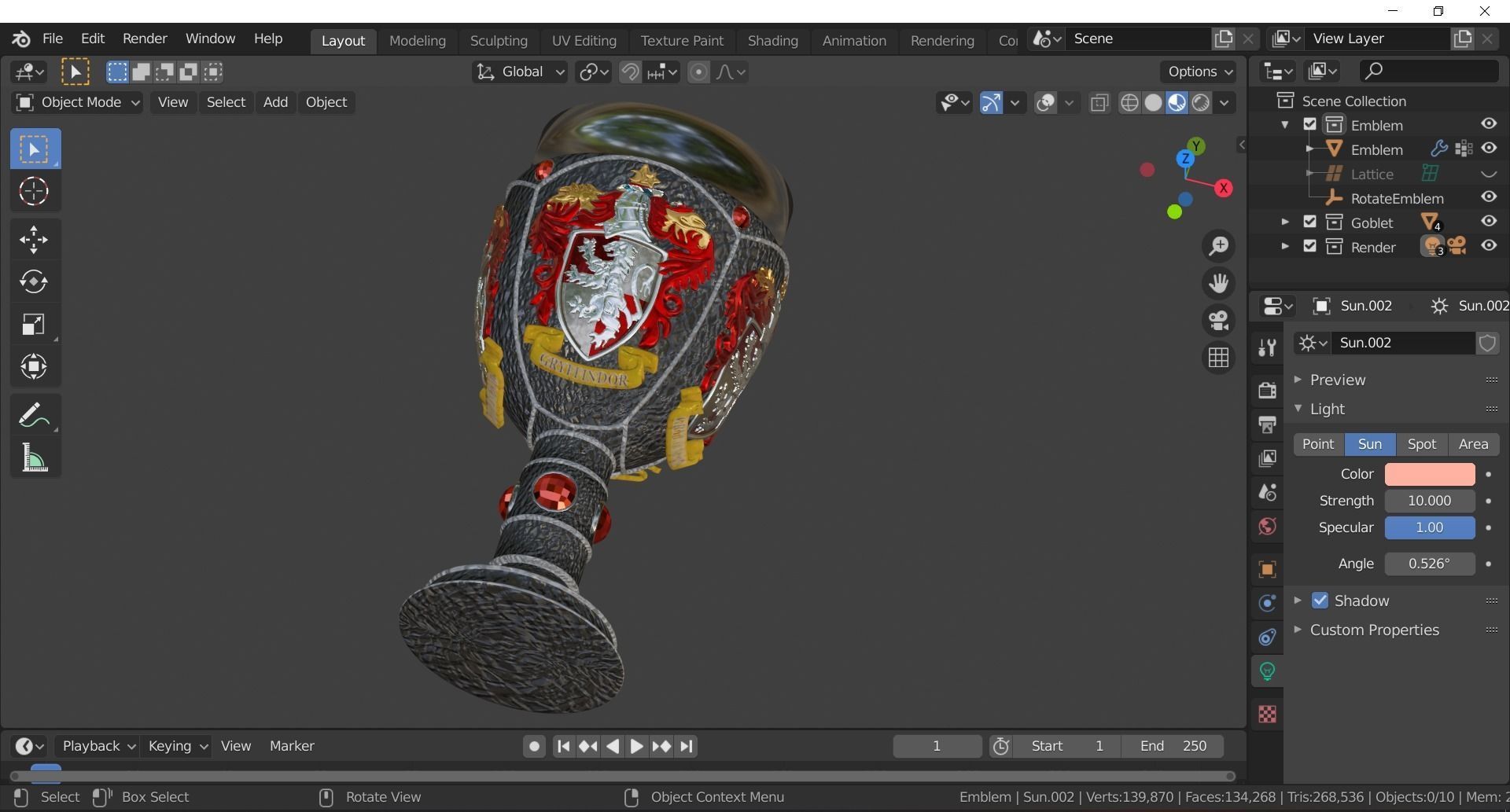
Task: Switch to the Modeling workspace tab
Action: click(417, 41)
